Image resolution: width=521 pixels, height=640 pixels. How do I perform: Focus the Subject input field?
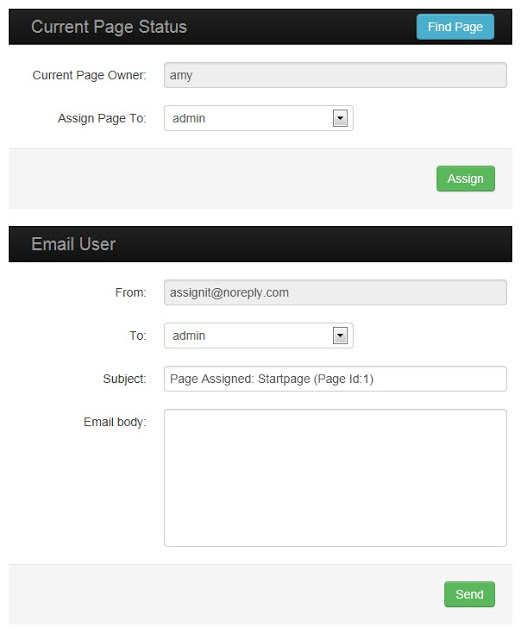[x=335, y=379]
